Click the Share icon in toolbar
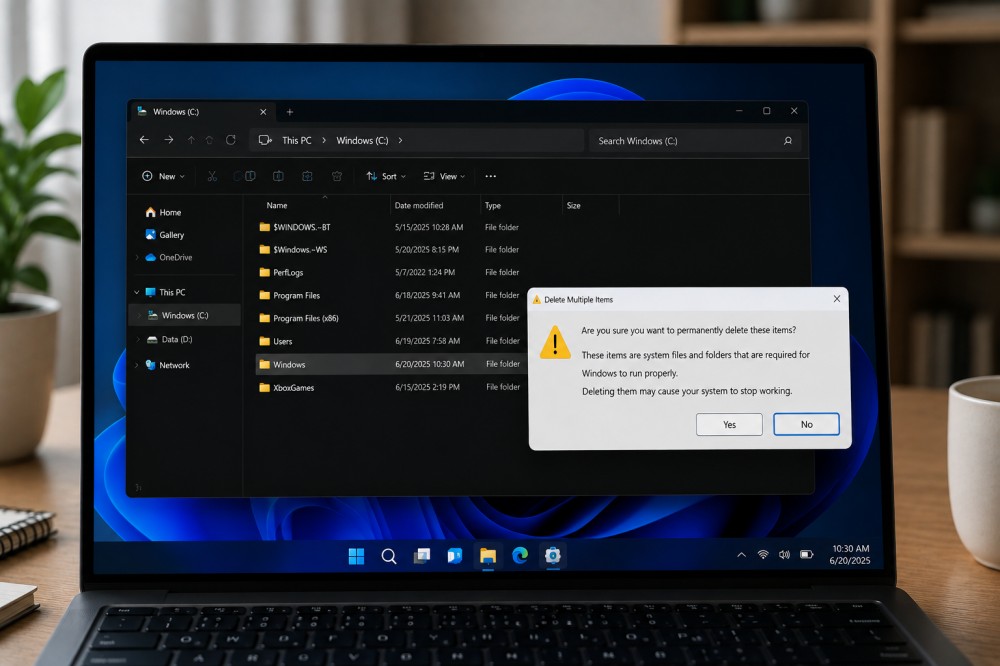 coord(307,176)
